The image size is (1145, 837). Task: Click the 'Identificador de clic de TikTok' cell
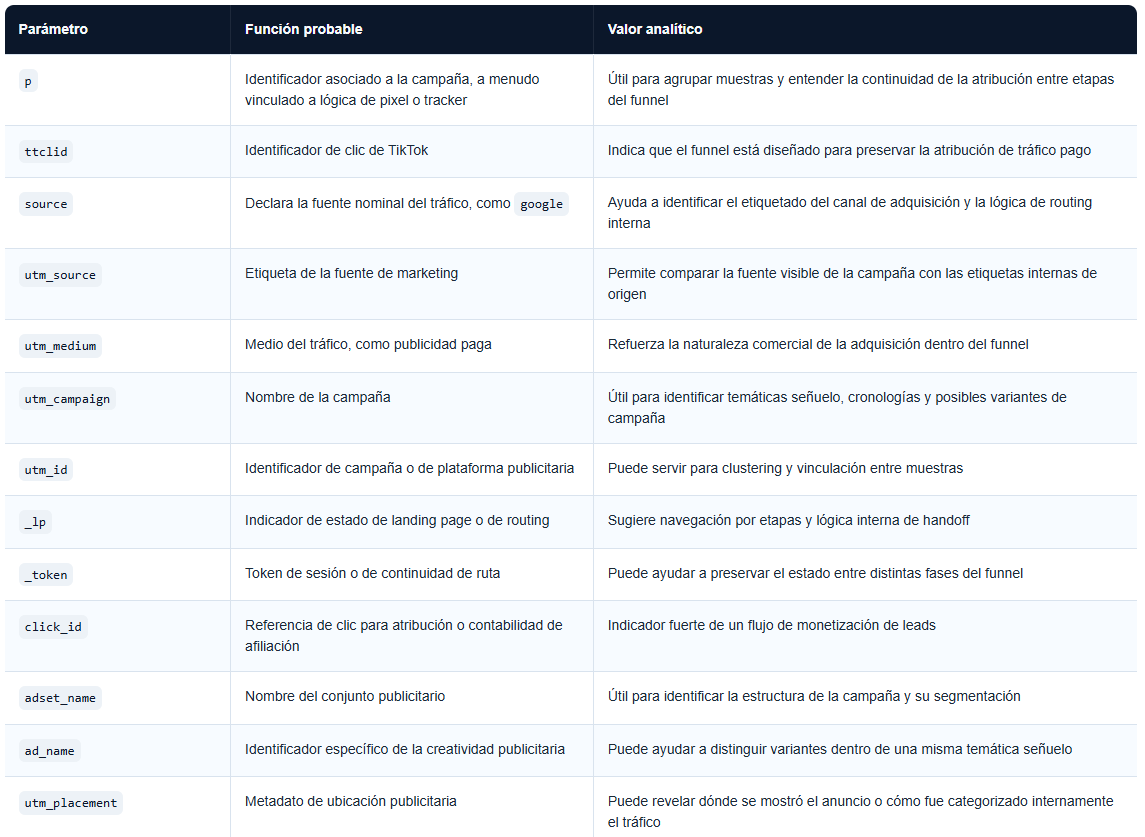[x=336, y=151]
